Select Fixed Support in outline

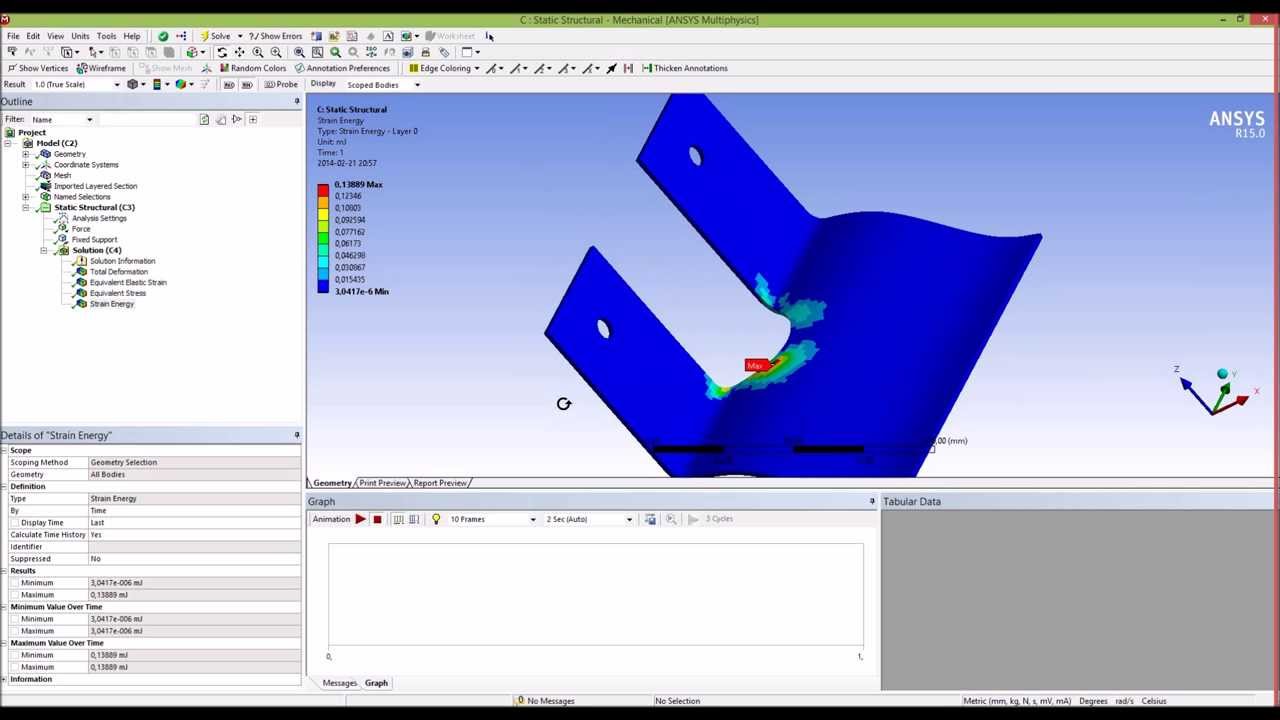[94, 240]
